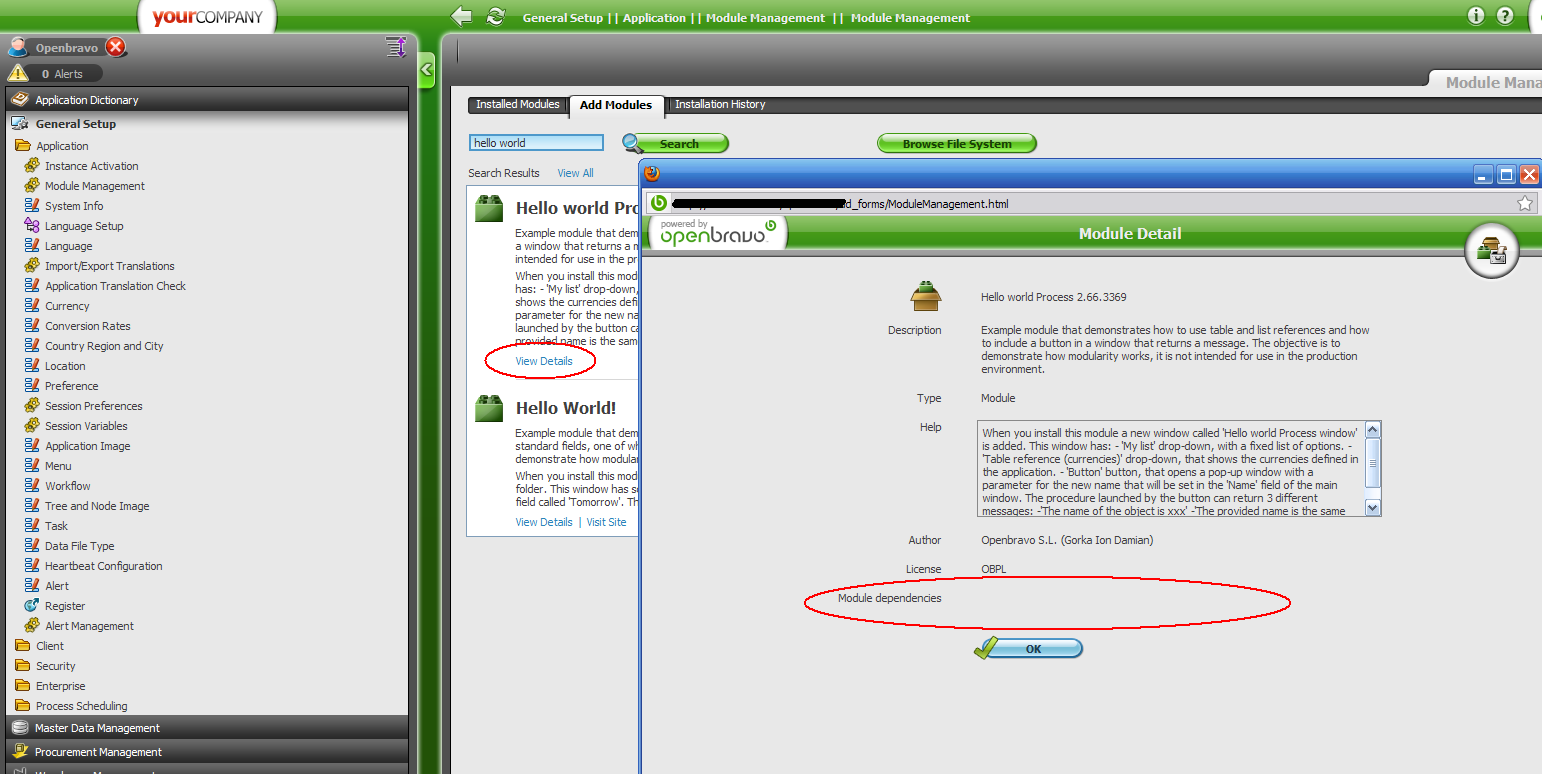Click the package box icon beside Hello world Process 2.66.3369
This screenshot has width=1542, height=774.
926,296
